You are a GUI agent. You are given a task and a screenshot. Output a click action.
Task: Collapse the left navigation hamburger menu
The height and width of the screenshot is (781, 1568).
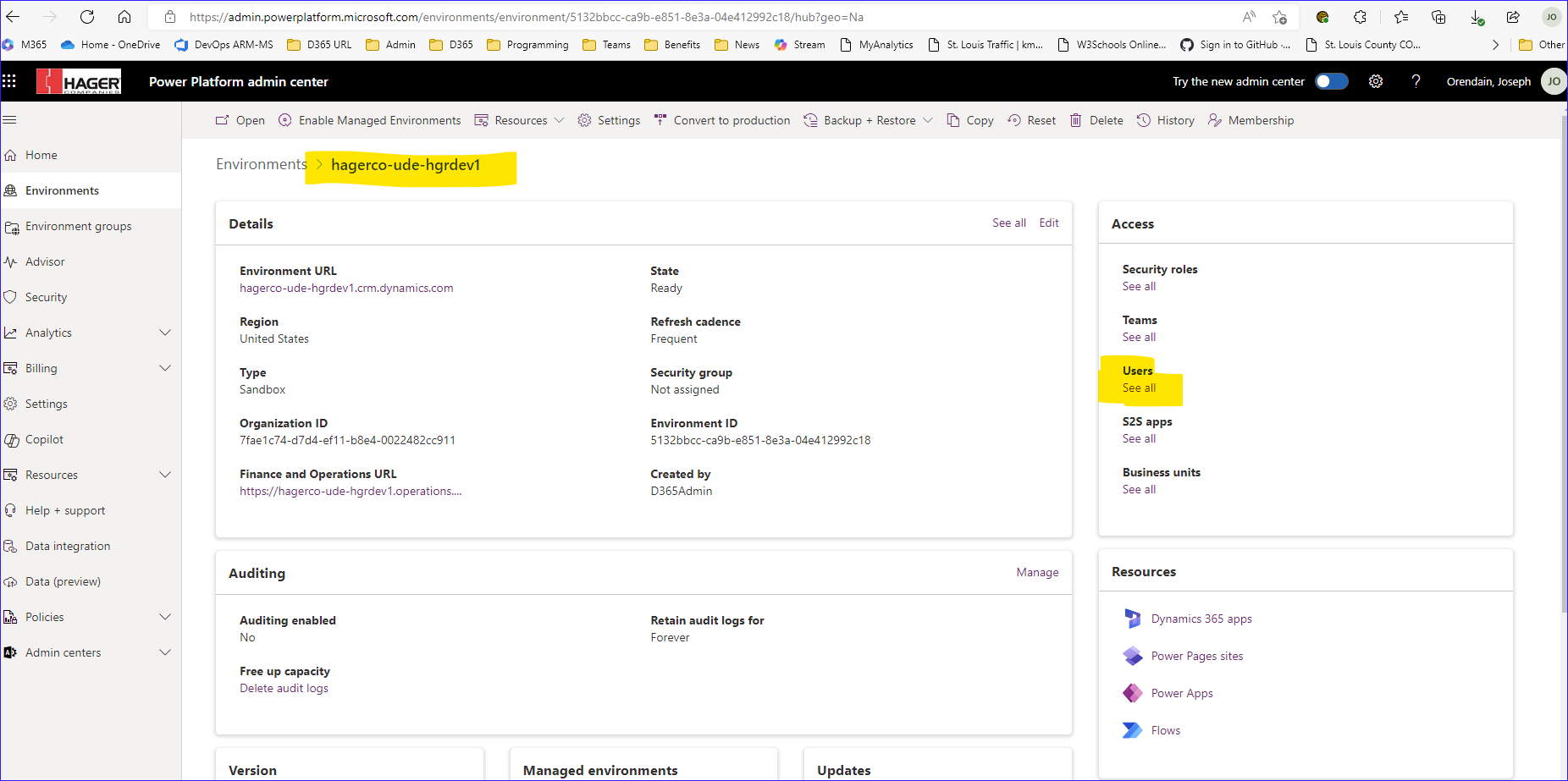point(10,120)
